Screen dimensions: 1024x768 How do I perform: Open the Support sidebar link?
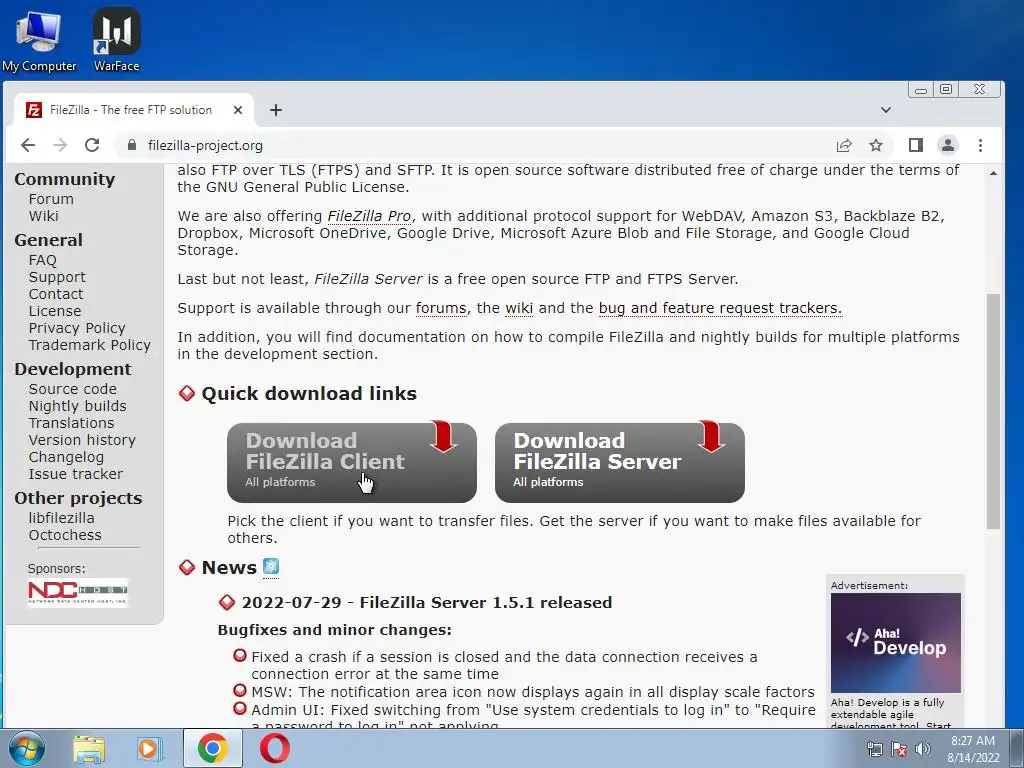coord(57,277)
